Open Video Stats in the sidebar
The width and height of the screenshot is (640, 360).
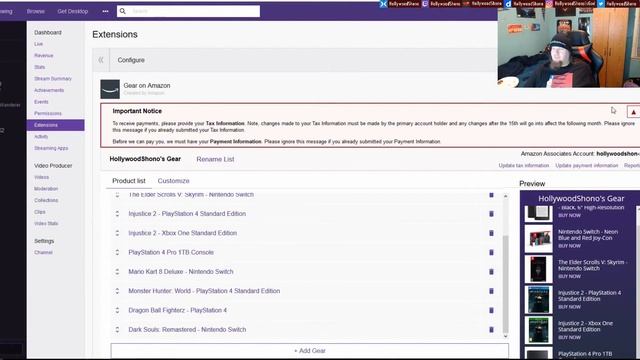46,224
